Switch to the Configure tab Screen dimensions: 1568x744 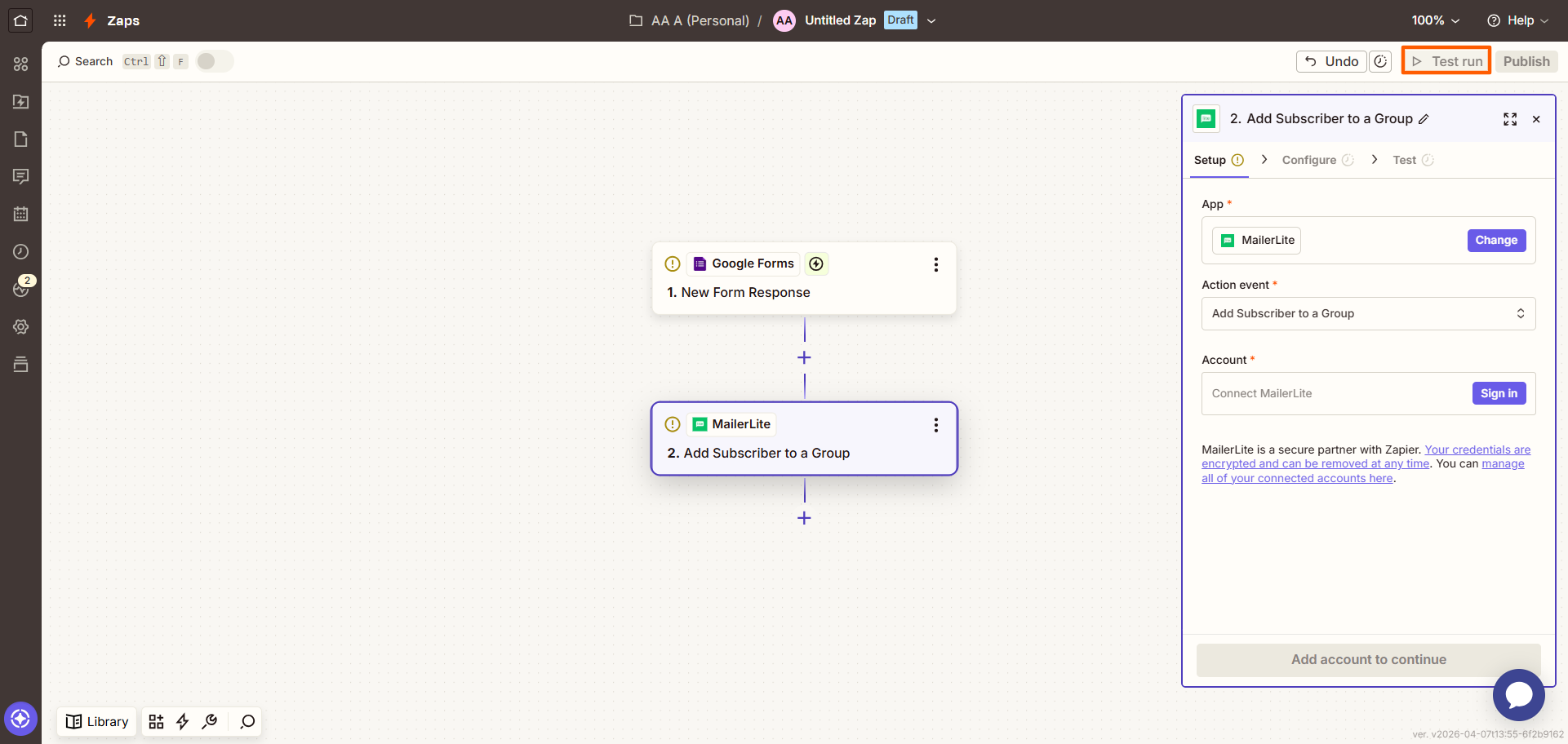tap(1317, 160)
